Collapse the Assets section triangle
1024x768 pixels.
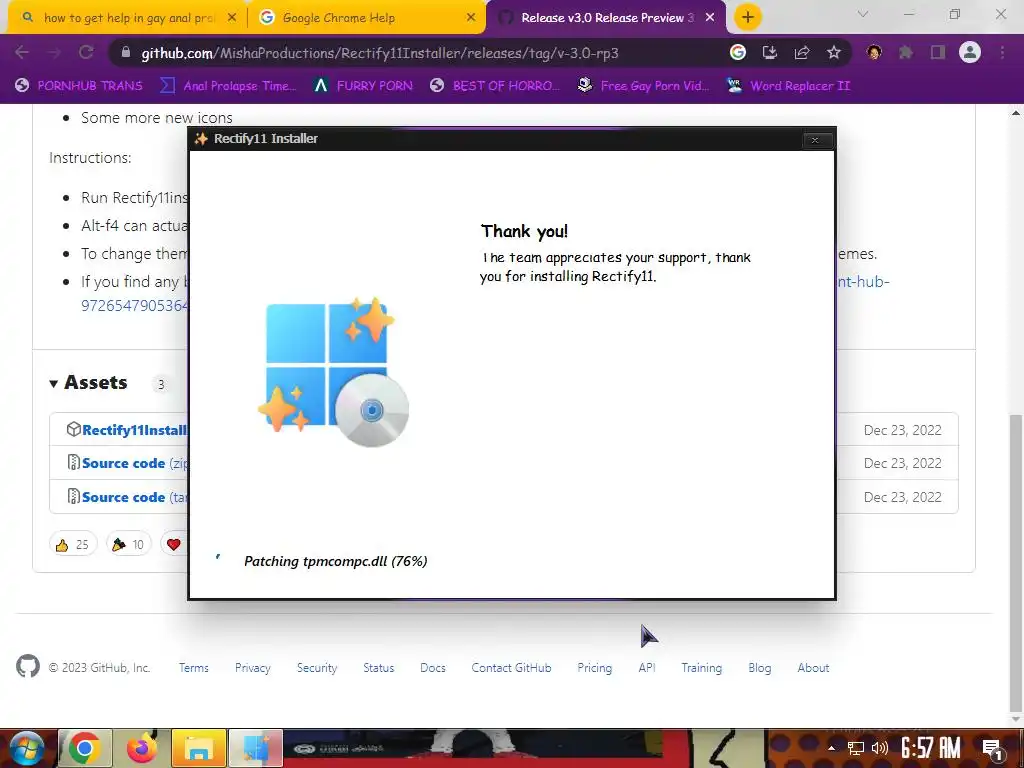tap(54, 383)
